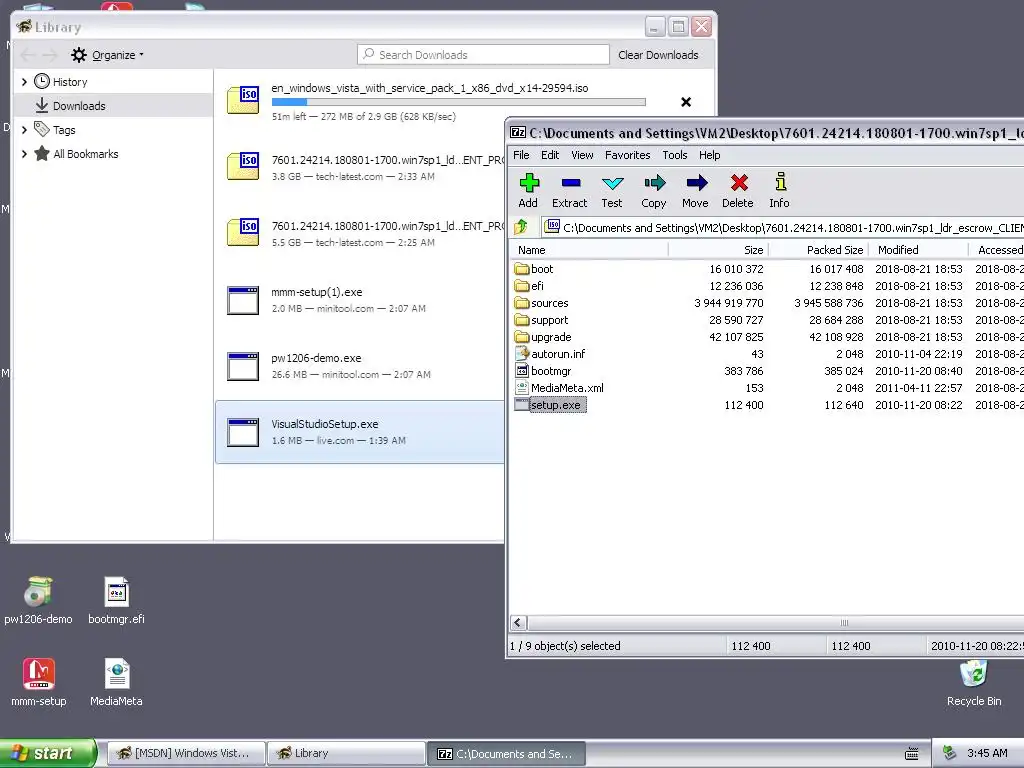Image resolution: width=1024 pixels, height=768 pixels.
Task: Sort by the Size column header
Action: pos(718,249)
